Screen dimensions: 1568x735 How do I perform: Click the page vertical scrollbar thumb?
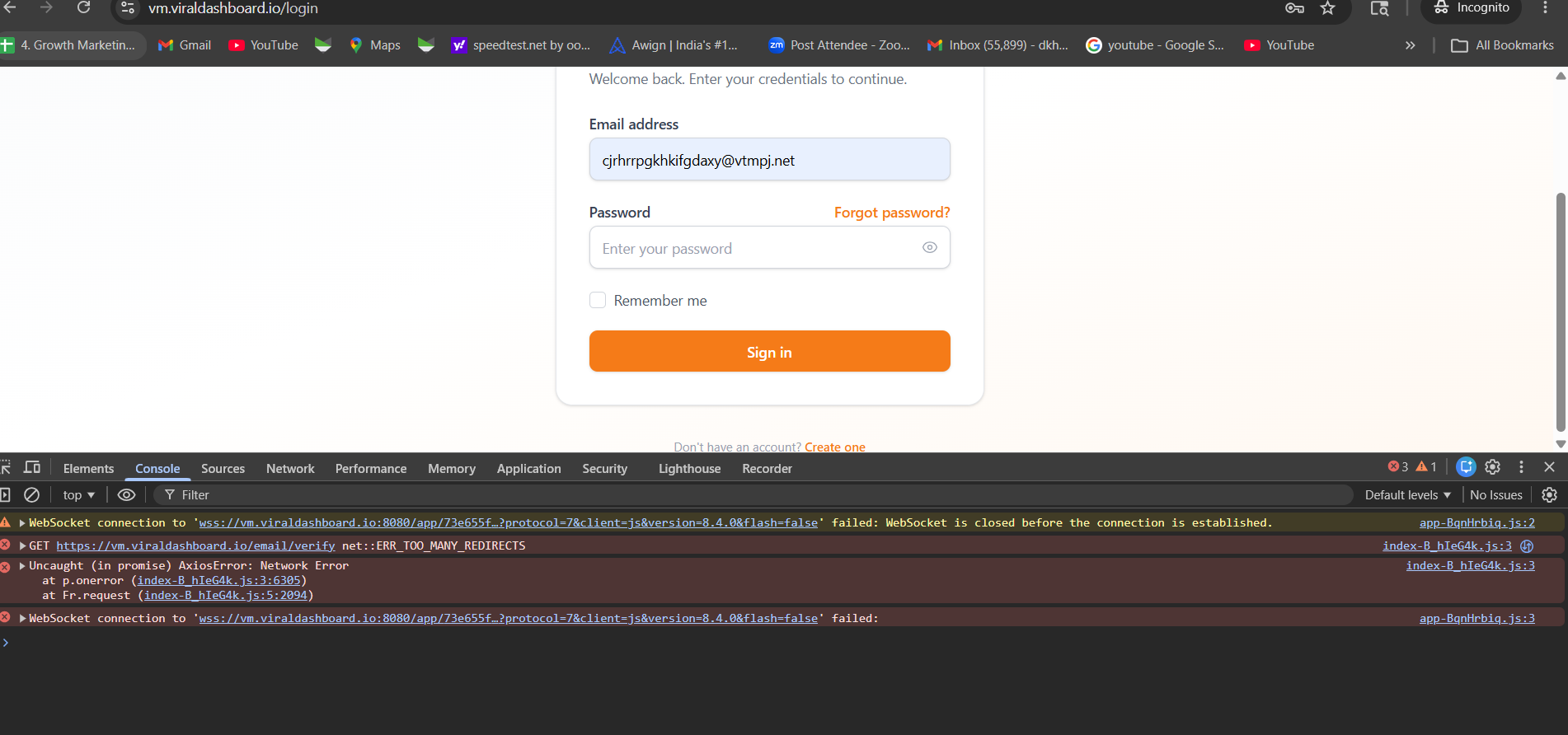pos(1561,311)
